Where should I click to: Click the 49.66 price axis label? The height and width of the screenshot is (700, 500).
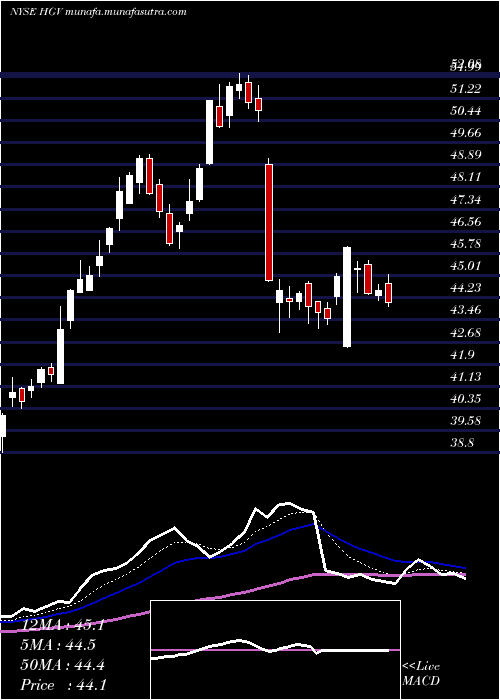point(466,133)
